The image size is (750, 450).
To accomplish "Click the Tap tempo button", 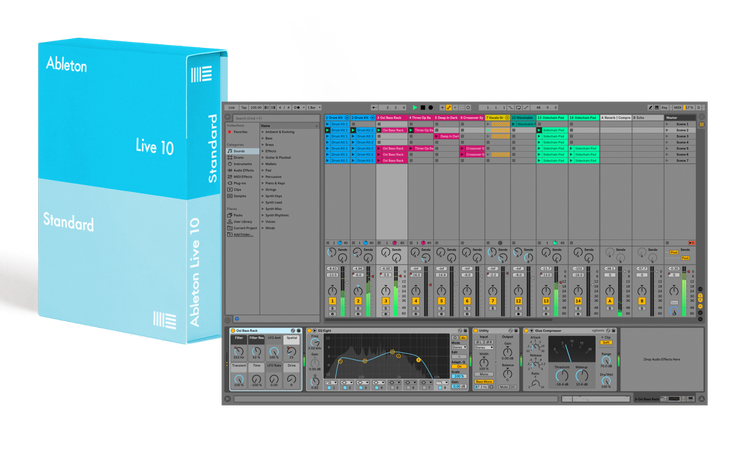I will 243,108.
